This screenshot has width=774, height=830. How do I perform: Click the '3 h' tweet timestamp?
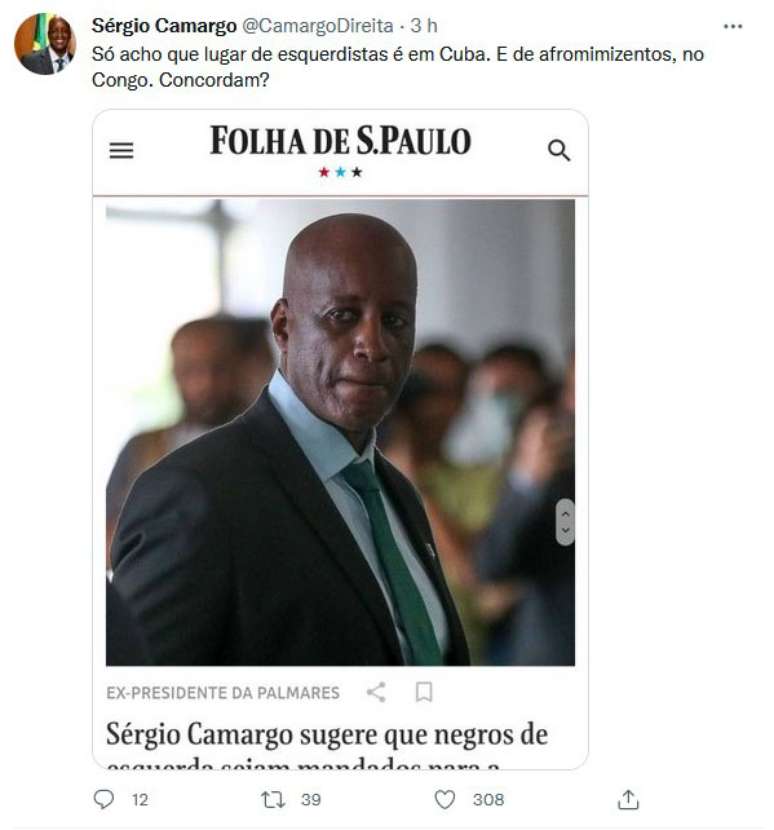point(424,25)
